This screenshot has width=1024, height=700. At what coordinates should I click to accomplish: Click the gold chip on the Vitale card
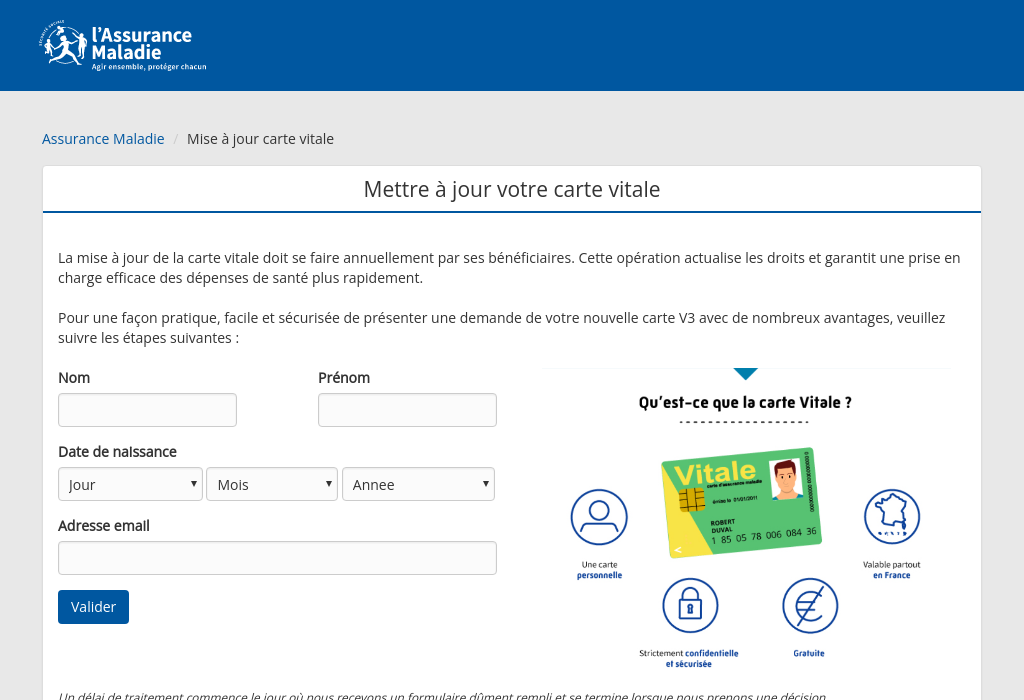click(x=691, y=498)
